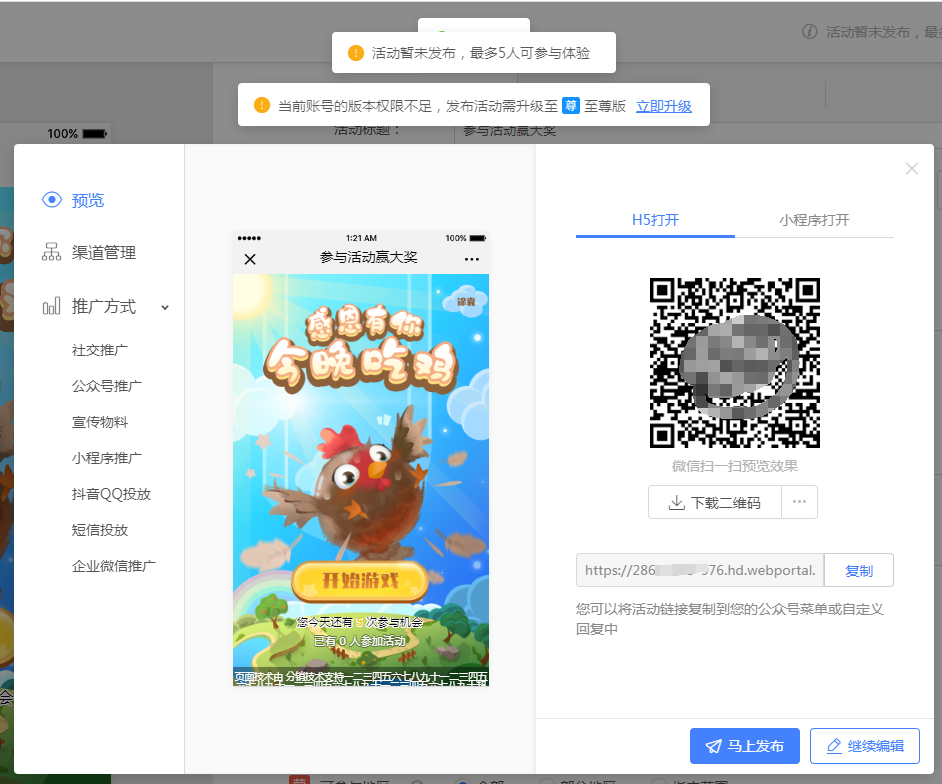Click the activity link URL field
Screen dimensions: 942x784
tap(700, 570)
